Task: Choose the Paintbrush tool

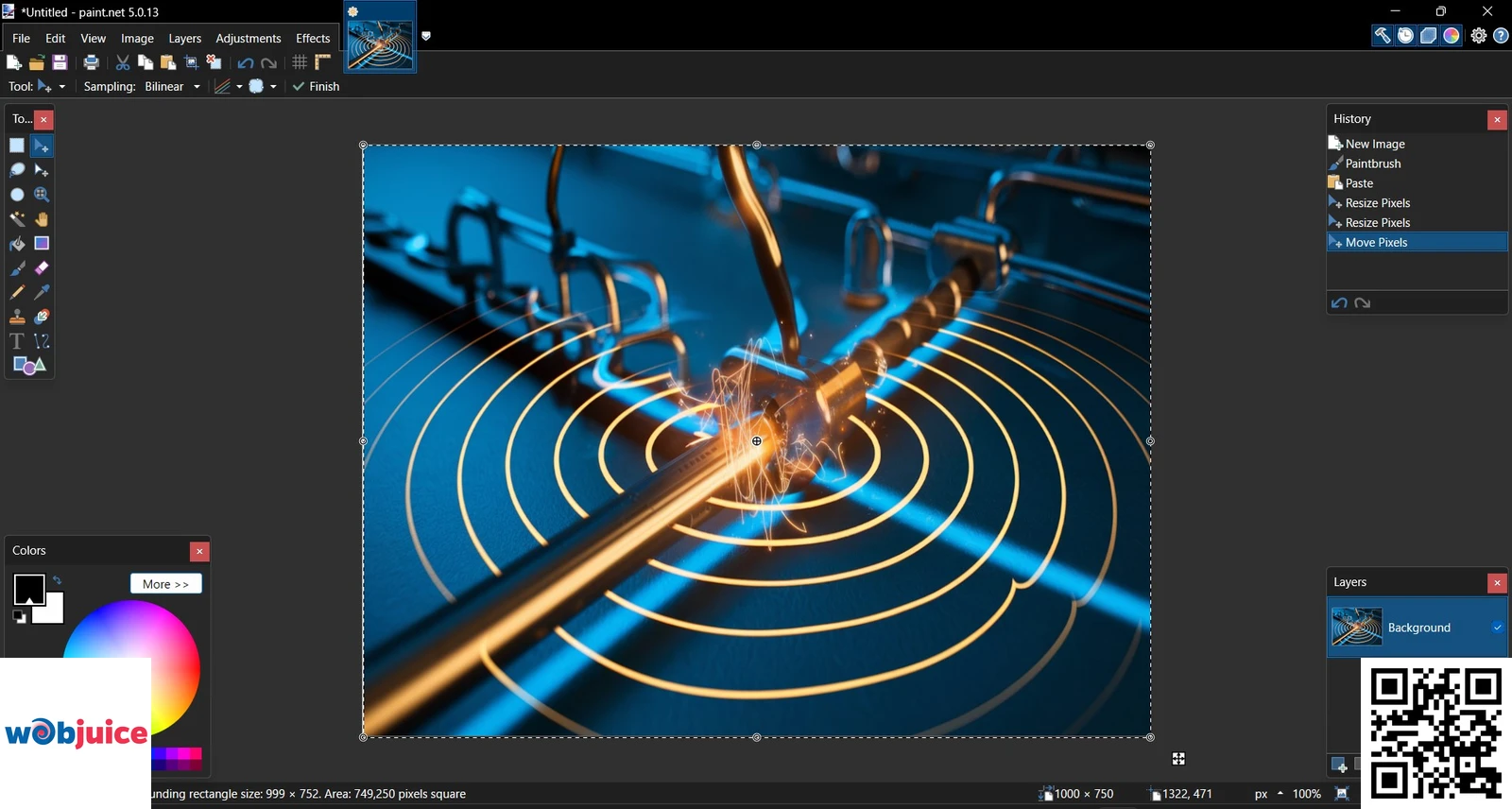Action: tap(17, 268)
